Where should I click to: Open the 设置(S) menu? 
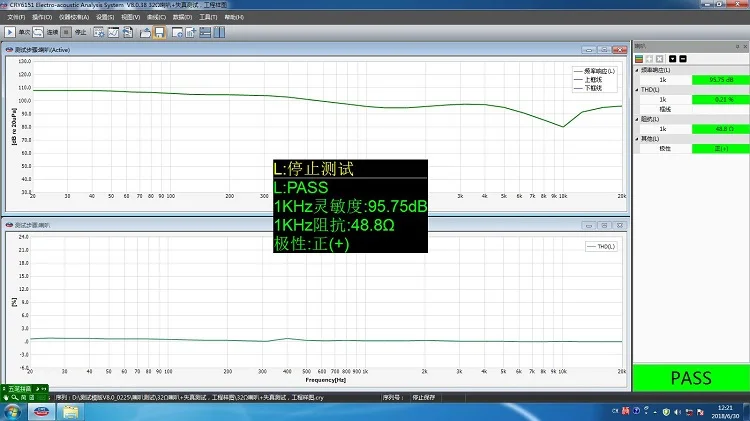pyautogui.click(x=106, y=17)
